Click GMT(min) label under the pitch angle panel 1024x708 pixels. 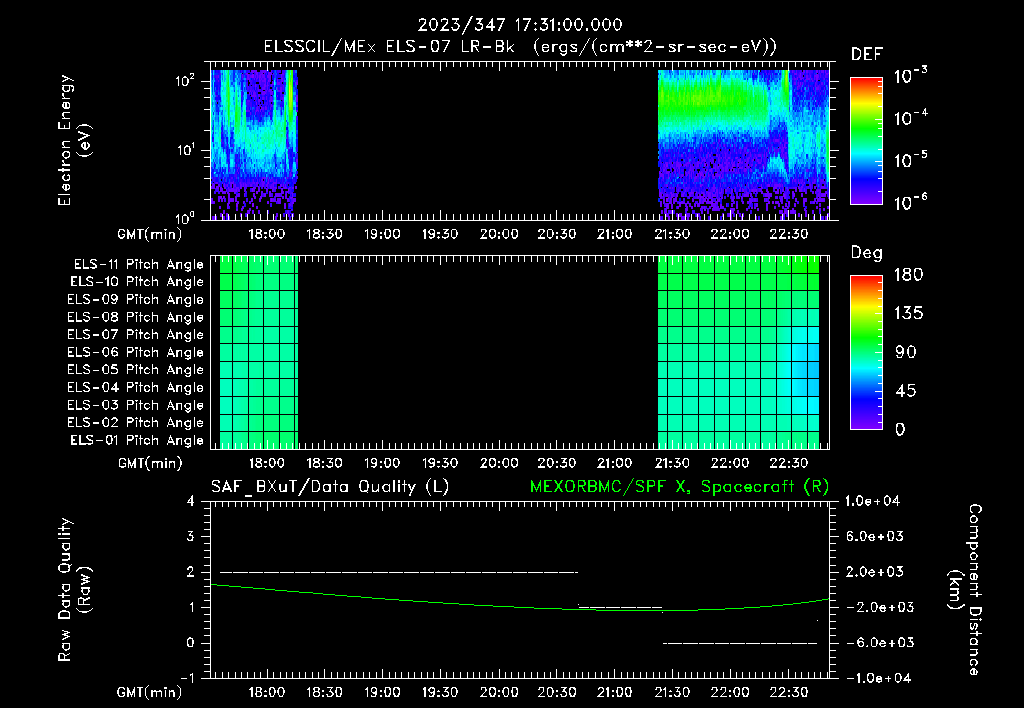[x=150, y=463]
